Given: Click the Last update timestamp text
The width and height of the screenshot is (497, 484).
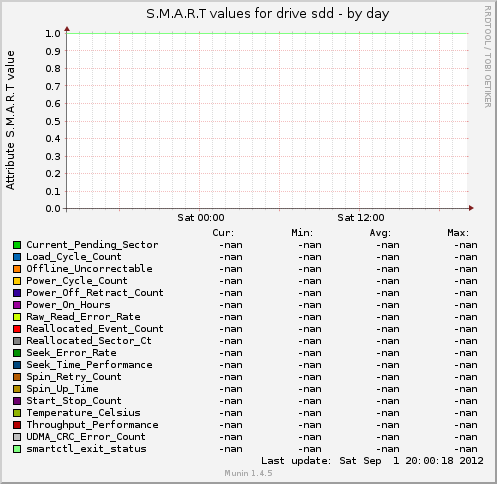Looking at the screenshot, I should click(x=372, y=461).
